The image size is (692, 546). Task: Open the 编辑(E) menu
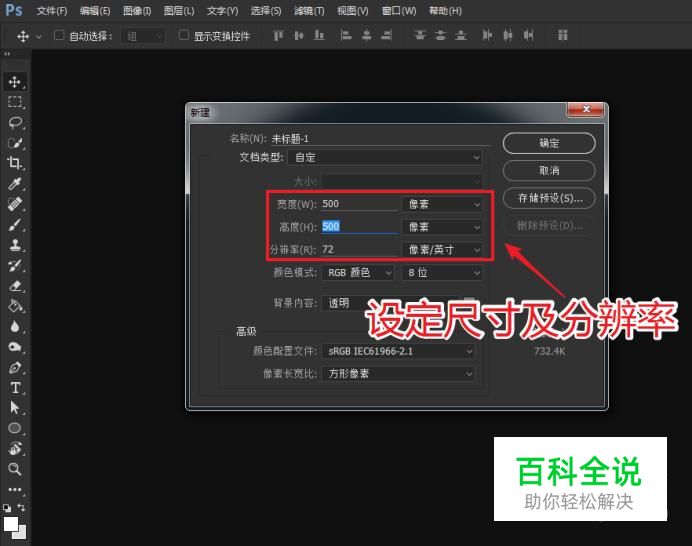point(95,11)
